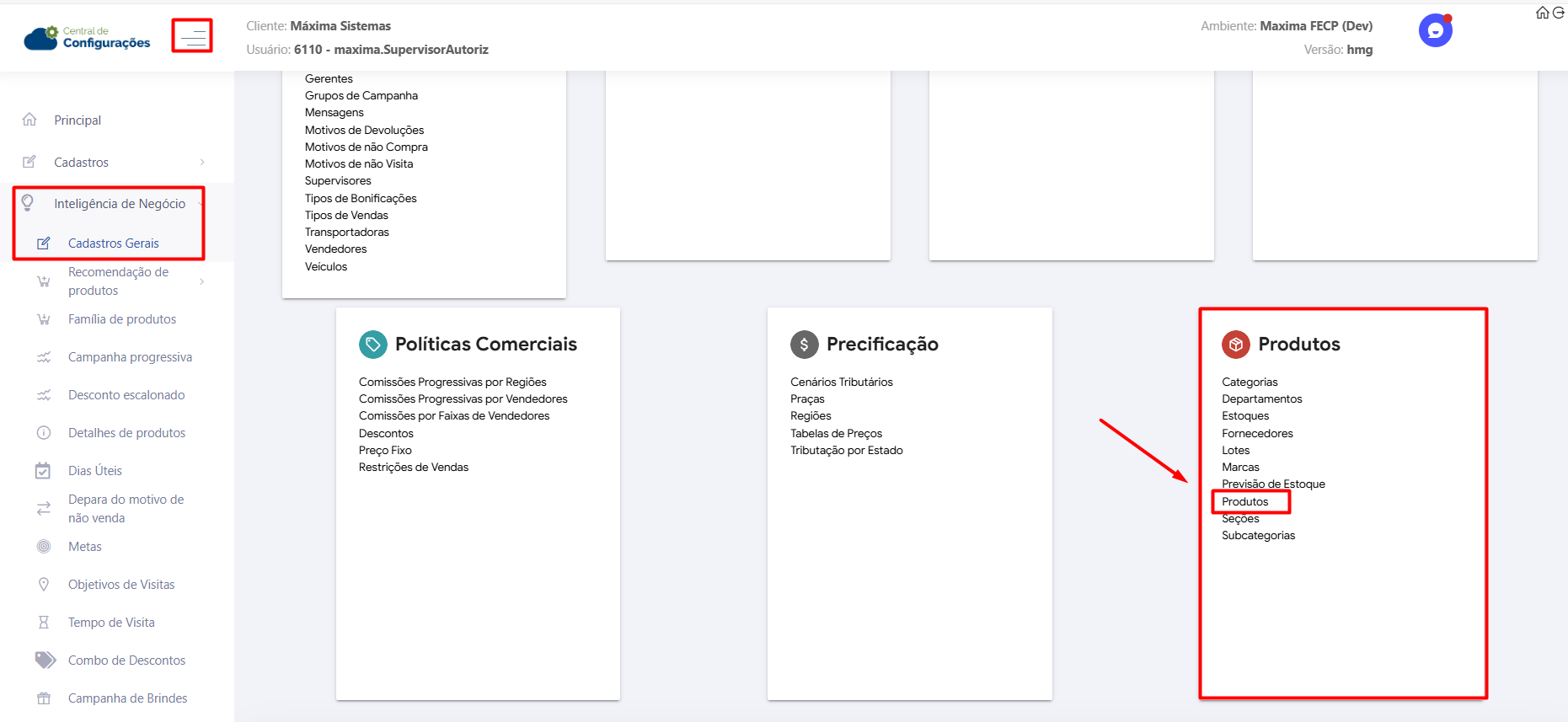1568x722 pixels.
Task: Click the home icon at top right
Action: point(1542,13)
